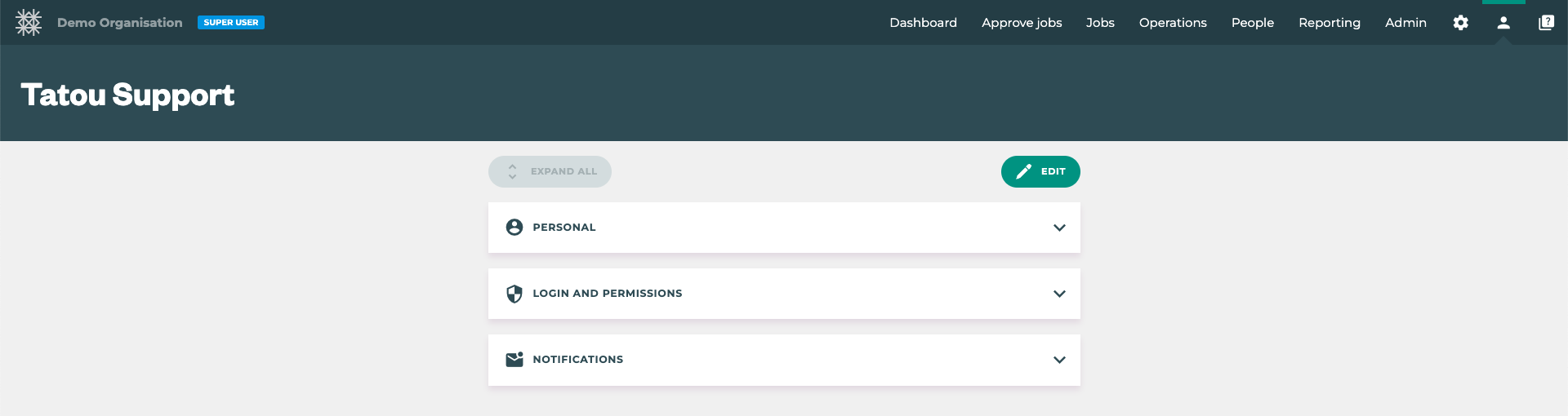Click the Super User badge
1568x416 pixels.
(x=231, y=23)
